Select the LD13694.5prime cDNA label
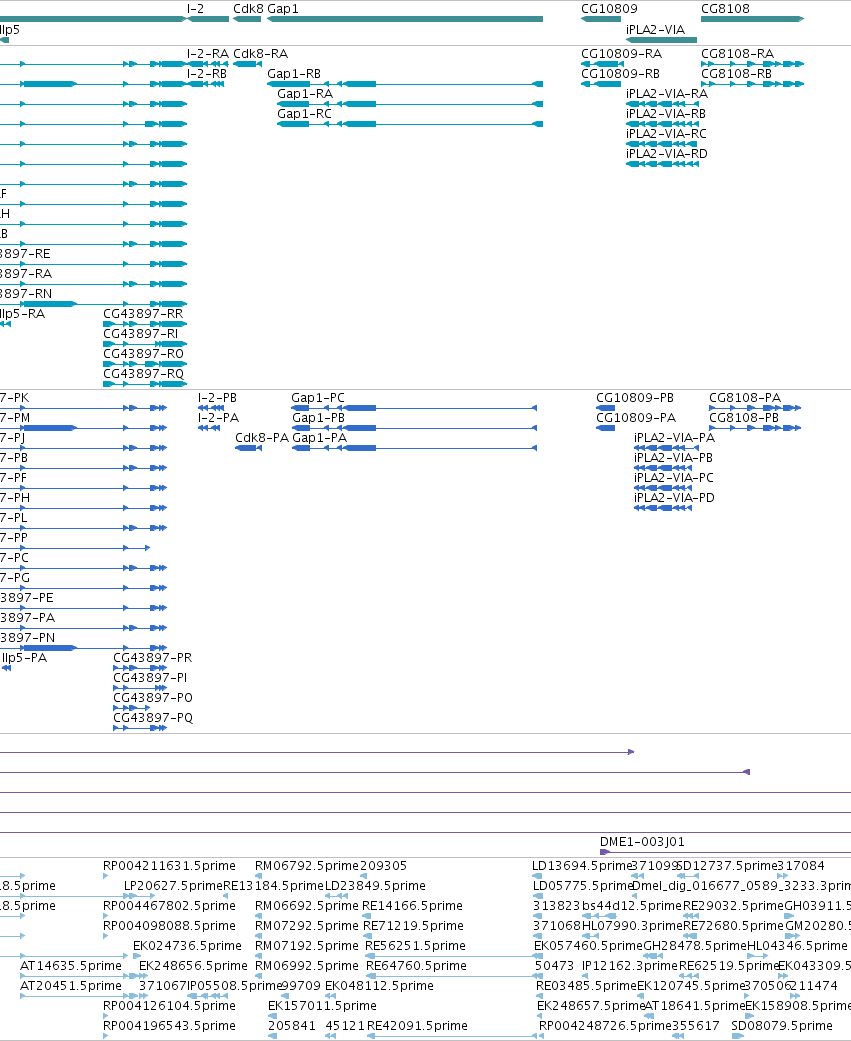This screenshot has height=1041, width=851. click(581, 866)
